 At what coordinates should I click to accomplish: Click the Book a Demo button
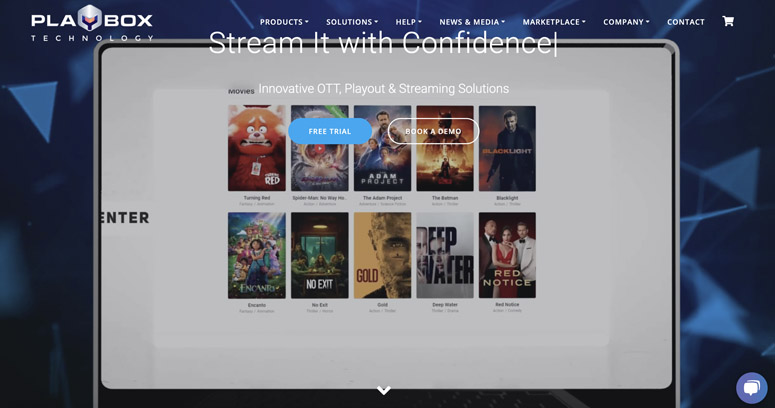pos(433,131)
